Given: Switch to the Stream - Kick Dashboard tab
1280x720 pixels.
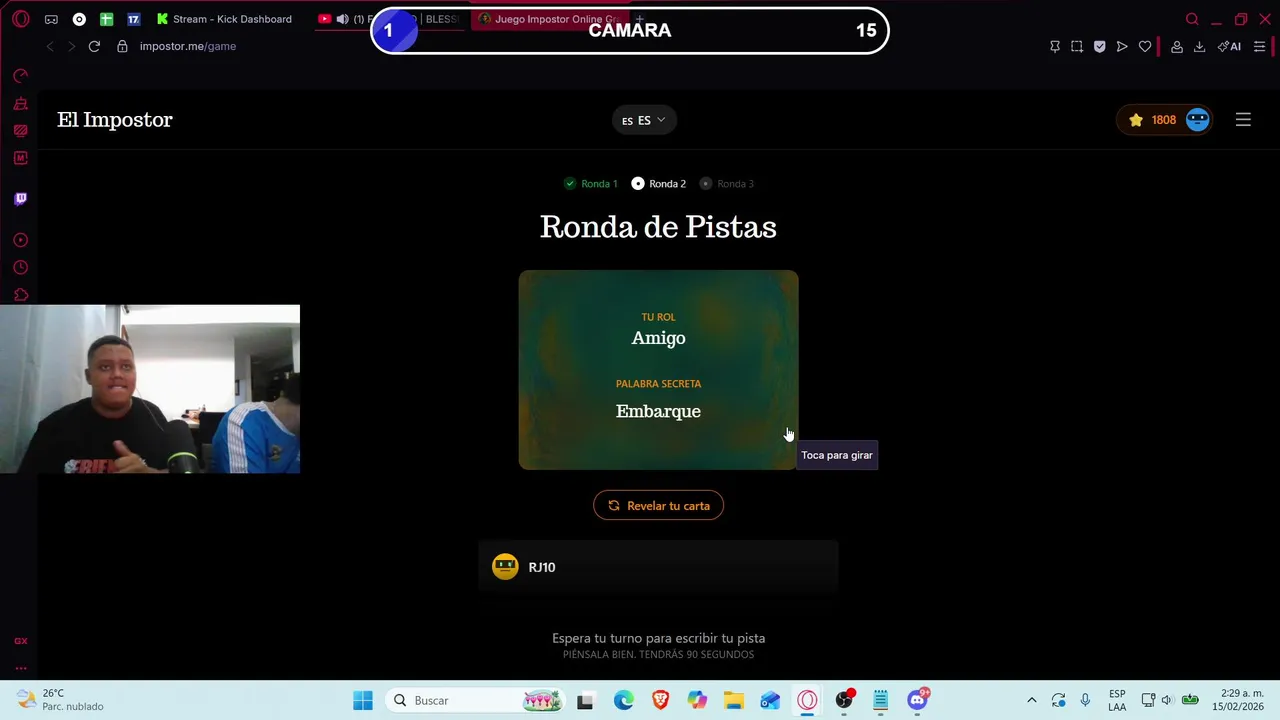Looking at the screenshot, I should tap(224, 19).
